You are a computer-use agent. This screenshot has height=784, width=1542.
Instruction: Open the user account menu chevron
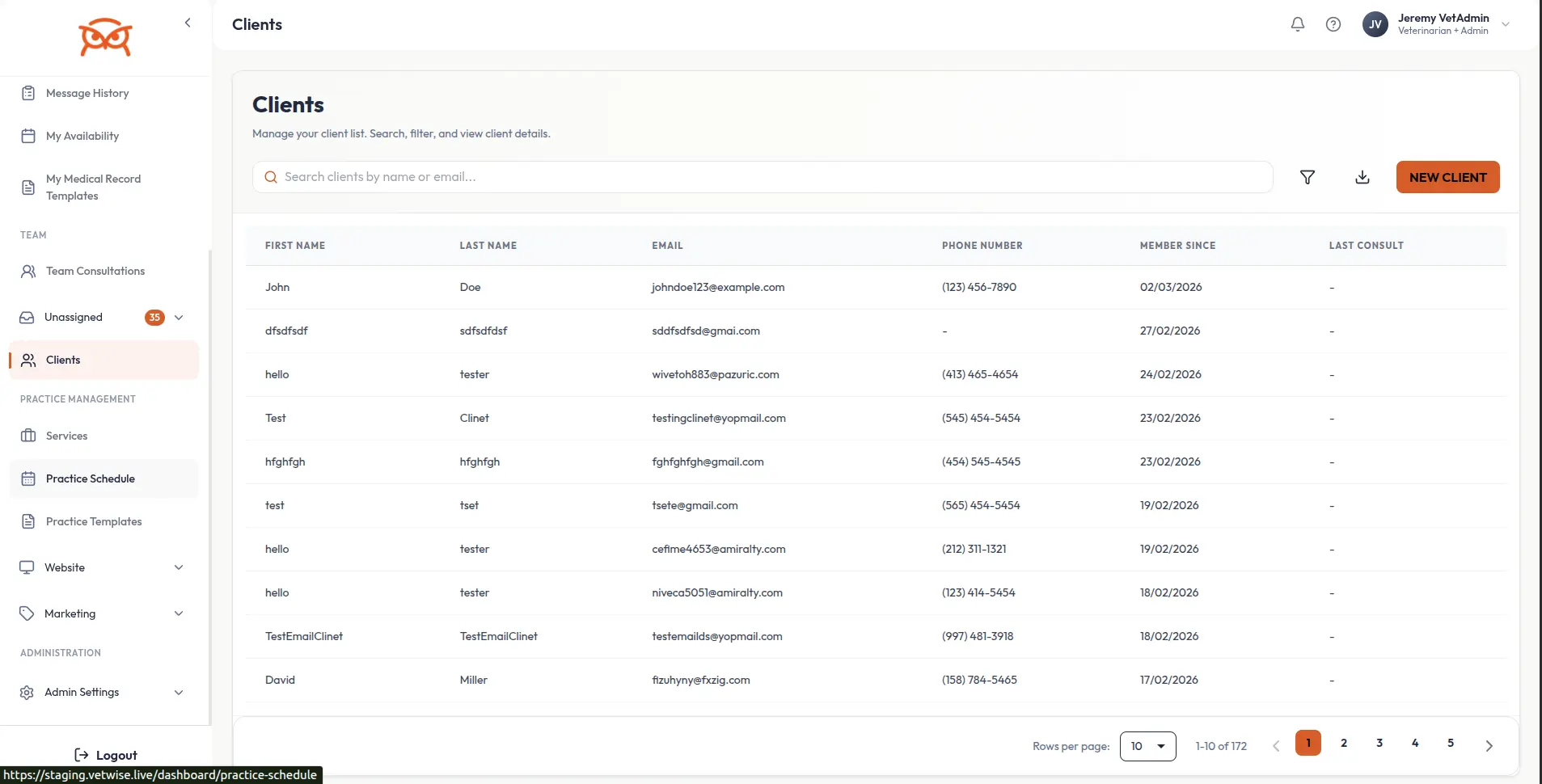tap(1506, 24)
